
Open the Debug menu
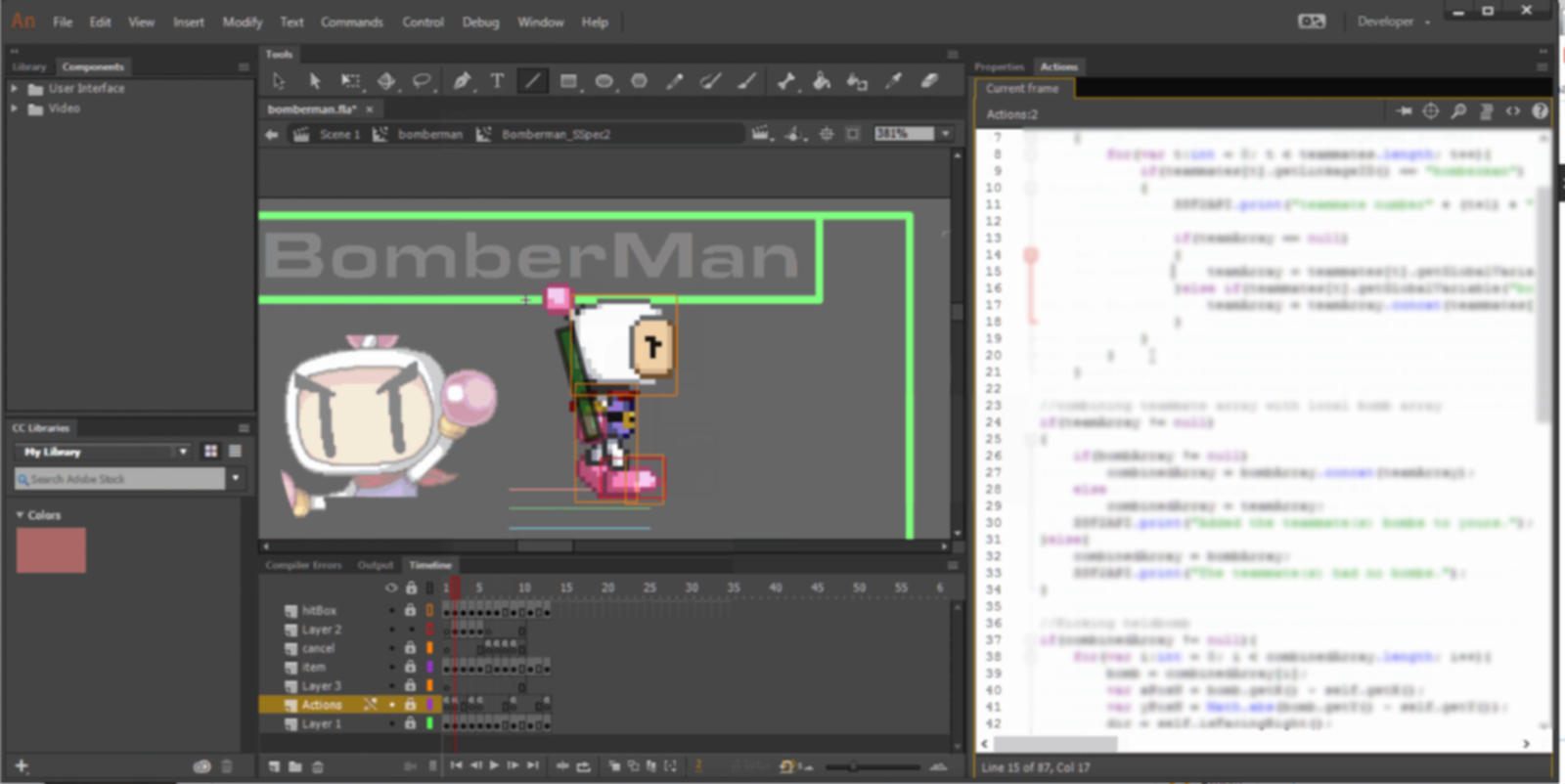pos(480,22)
